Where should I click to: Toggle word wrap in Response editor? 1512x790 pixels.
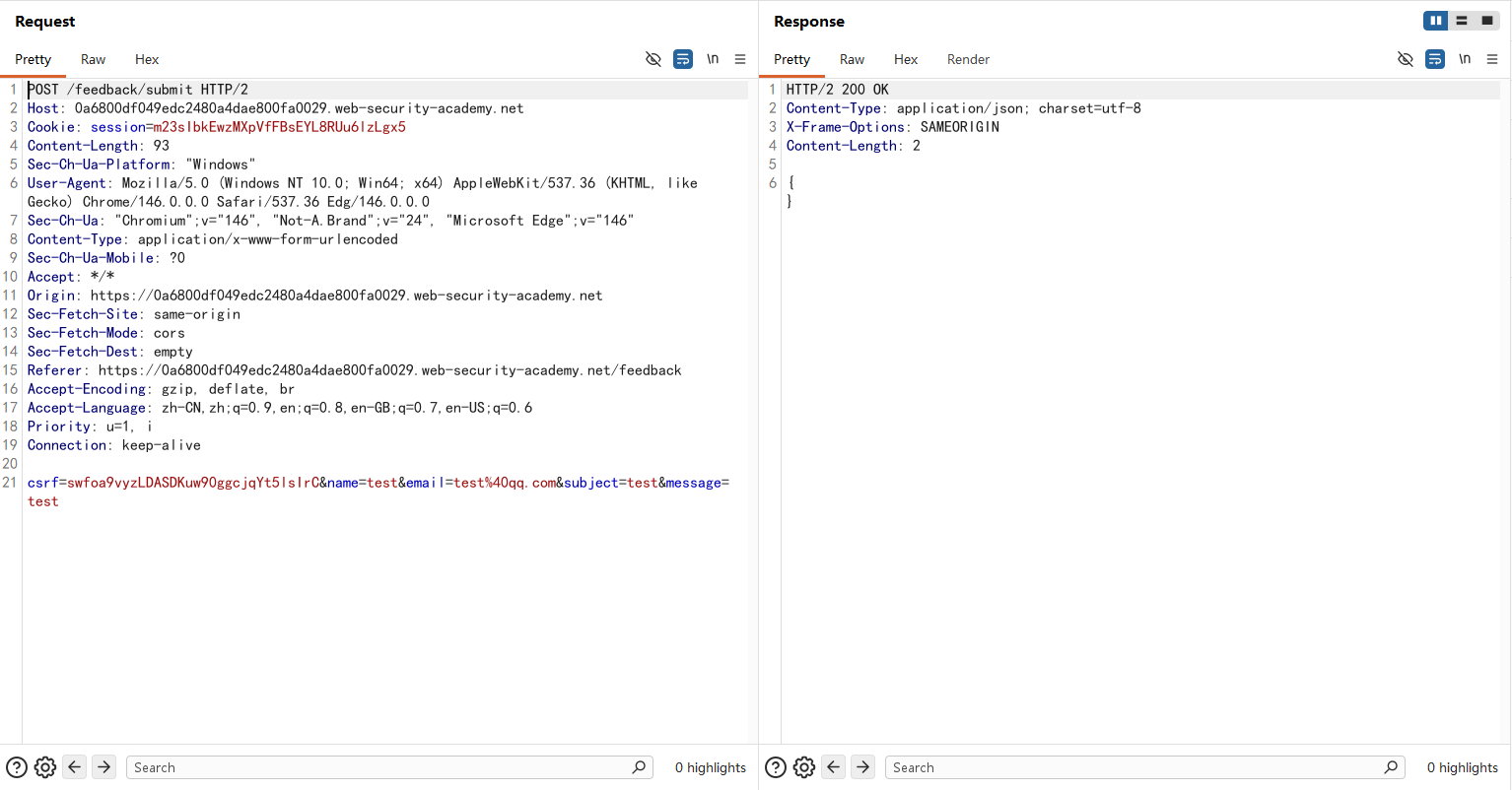click(1435, 59)
